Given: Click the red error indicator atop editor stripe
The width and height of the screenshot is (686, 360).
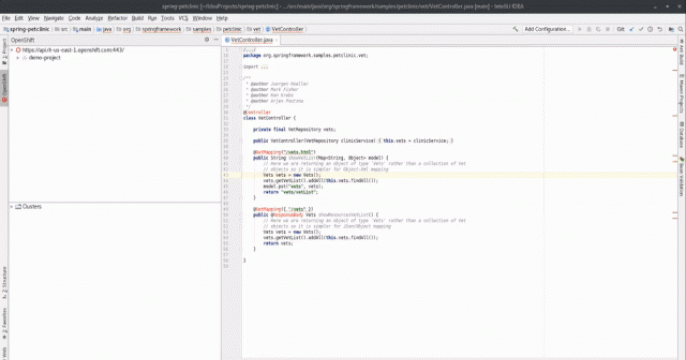Looking at the screenshot, I should (675, 50).
